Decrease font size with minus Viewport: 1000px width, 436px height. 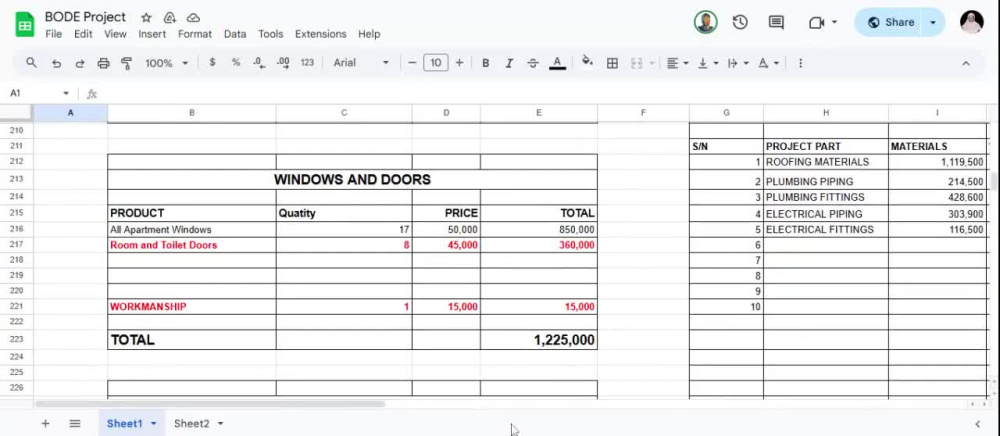tap(412, 62)
